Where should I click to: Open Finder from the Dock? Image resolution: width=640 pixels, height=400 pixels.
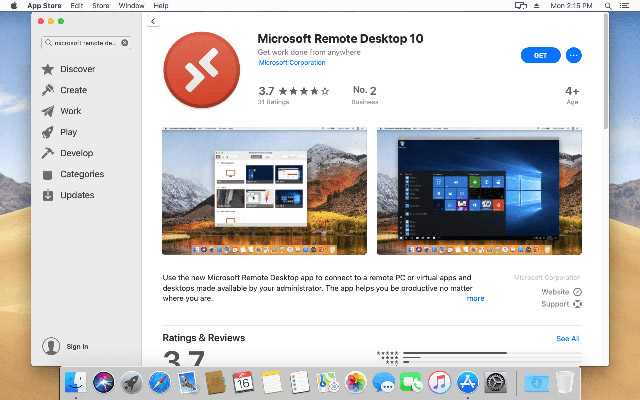coord(76,382)
